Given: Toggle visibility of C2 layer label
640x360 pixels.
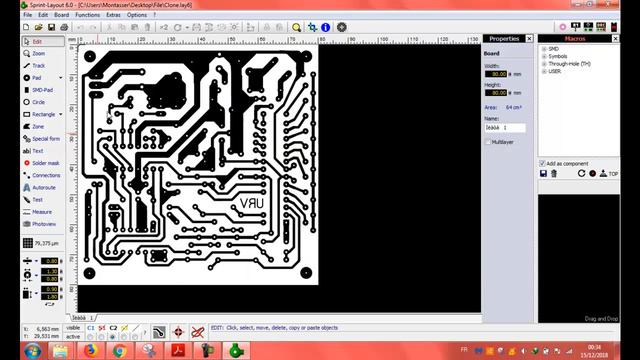Looking at the screenshot, I should pyautogui.click(x=113, y=328).
